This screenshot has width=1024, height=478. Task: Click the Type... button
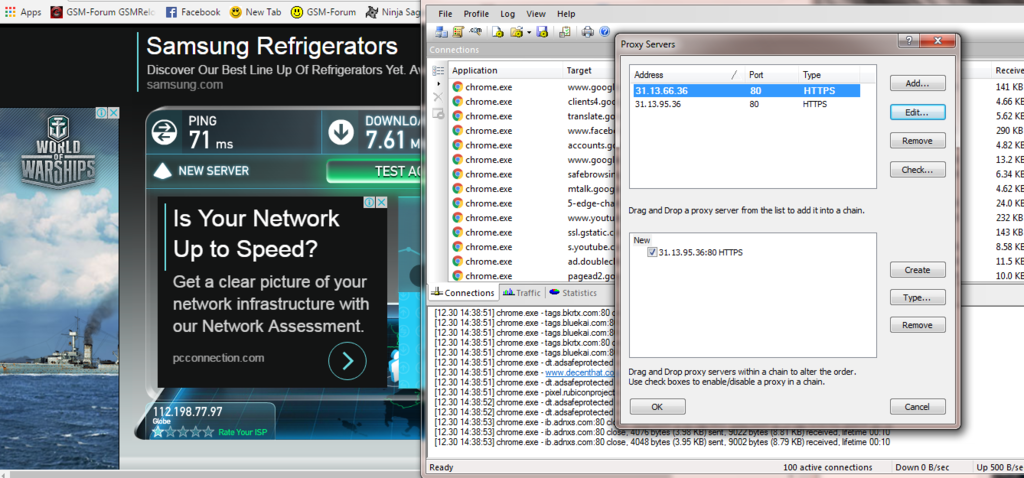(918, 298)
